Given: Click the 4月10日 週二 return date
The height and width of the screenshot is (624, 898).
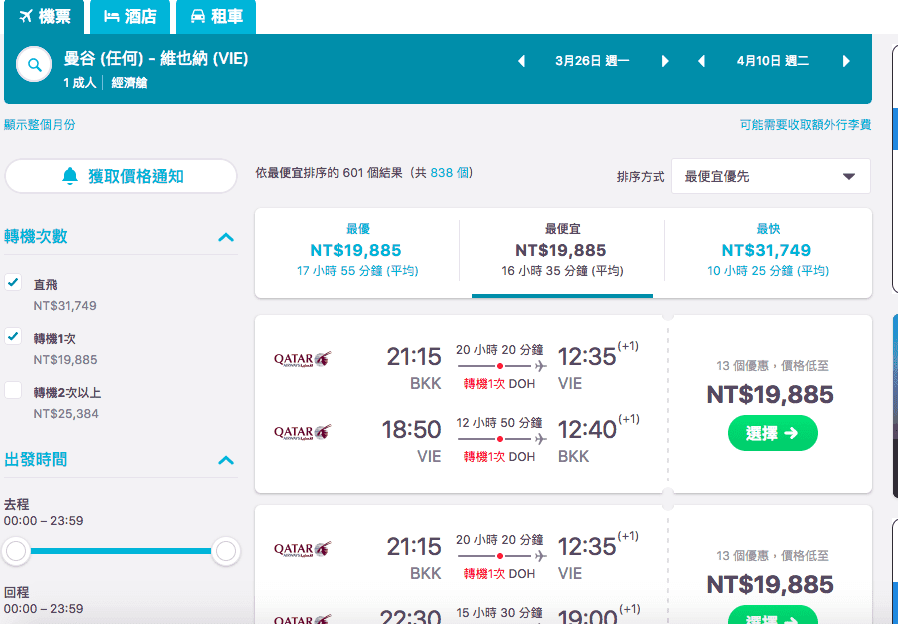Looking at the screenshot, I should pyautogui.click(x=773, y=61).
